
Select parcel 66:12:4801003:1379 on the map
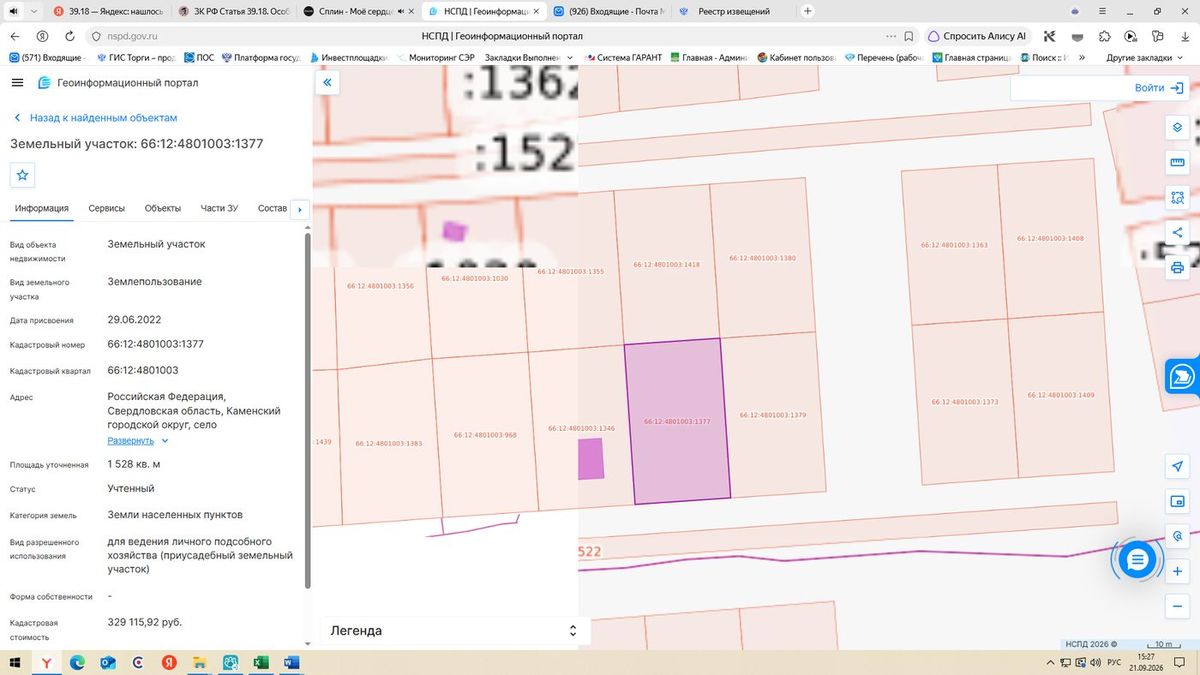click(773, 415)
